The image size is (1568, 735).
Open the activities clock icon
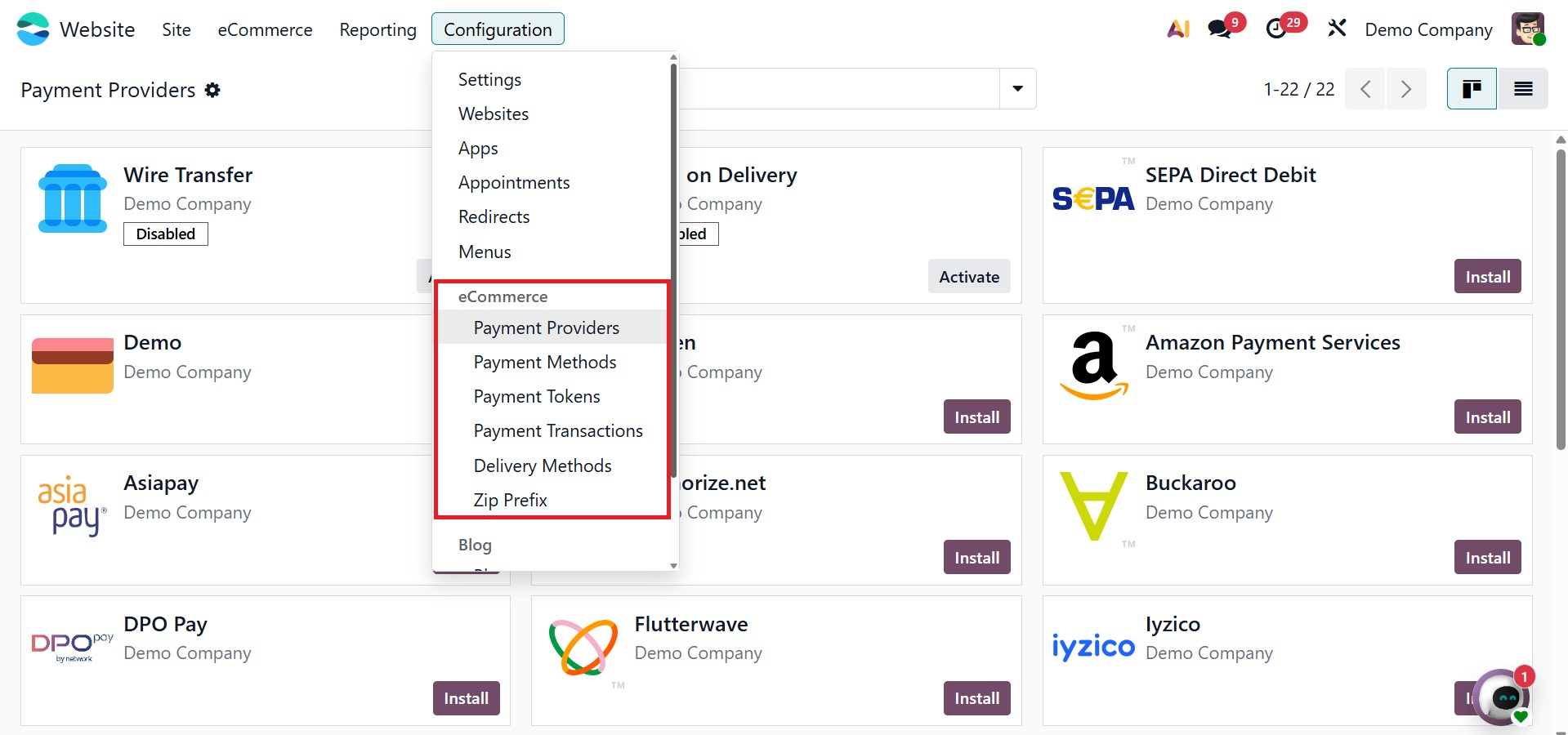(1275, 29)
